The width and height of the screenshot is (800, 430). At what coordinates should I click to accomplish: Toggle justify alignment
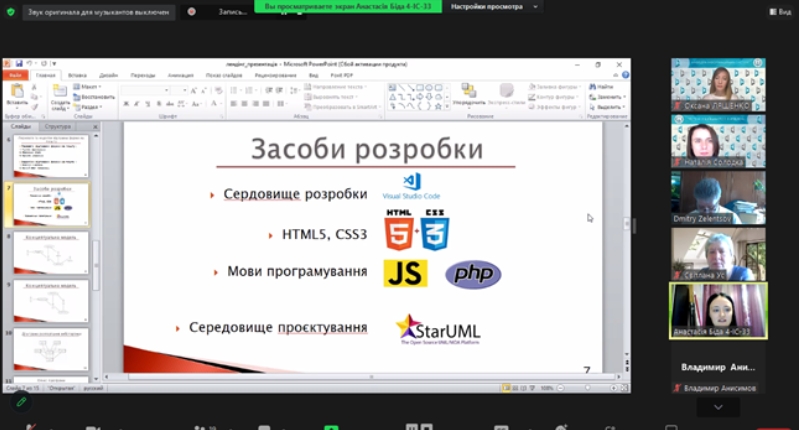[266, 104]
